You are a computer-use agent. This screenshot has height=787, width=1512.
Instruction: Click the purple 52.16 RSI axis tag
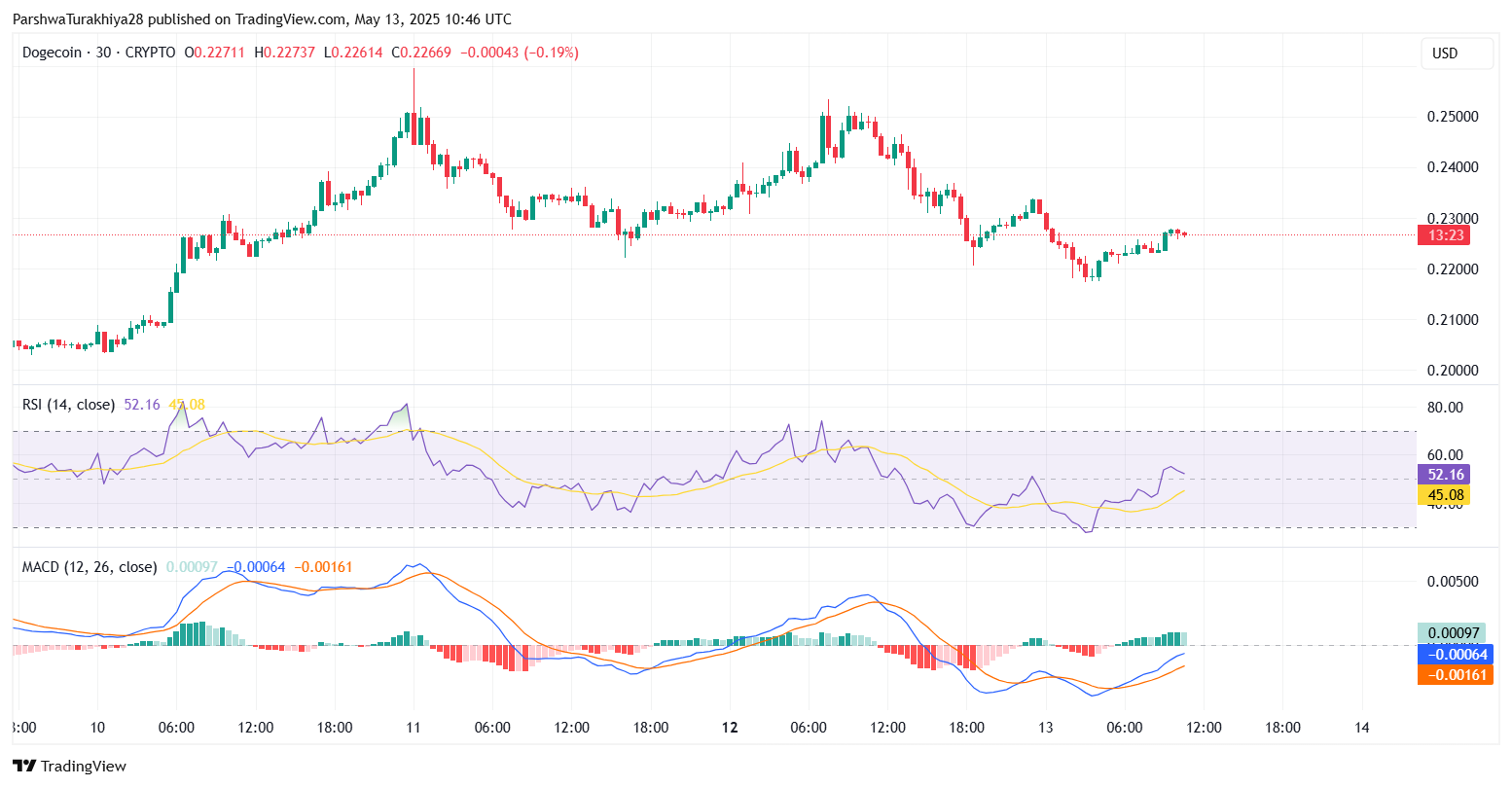[1443, 475]
